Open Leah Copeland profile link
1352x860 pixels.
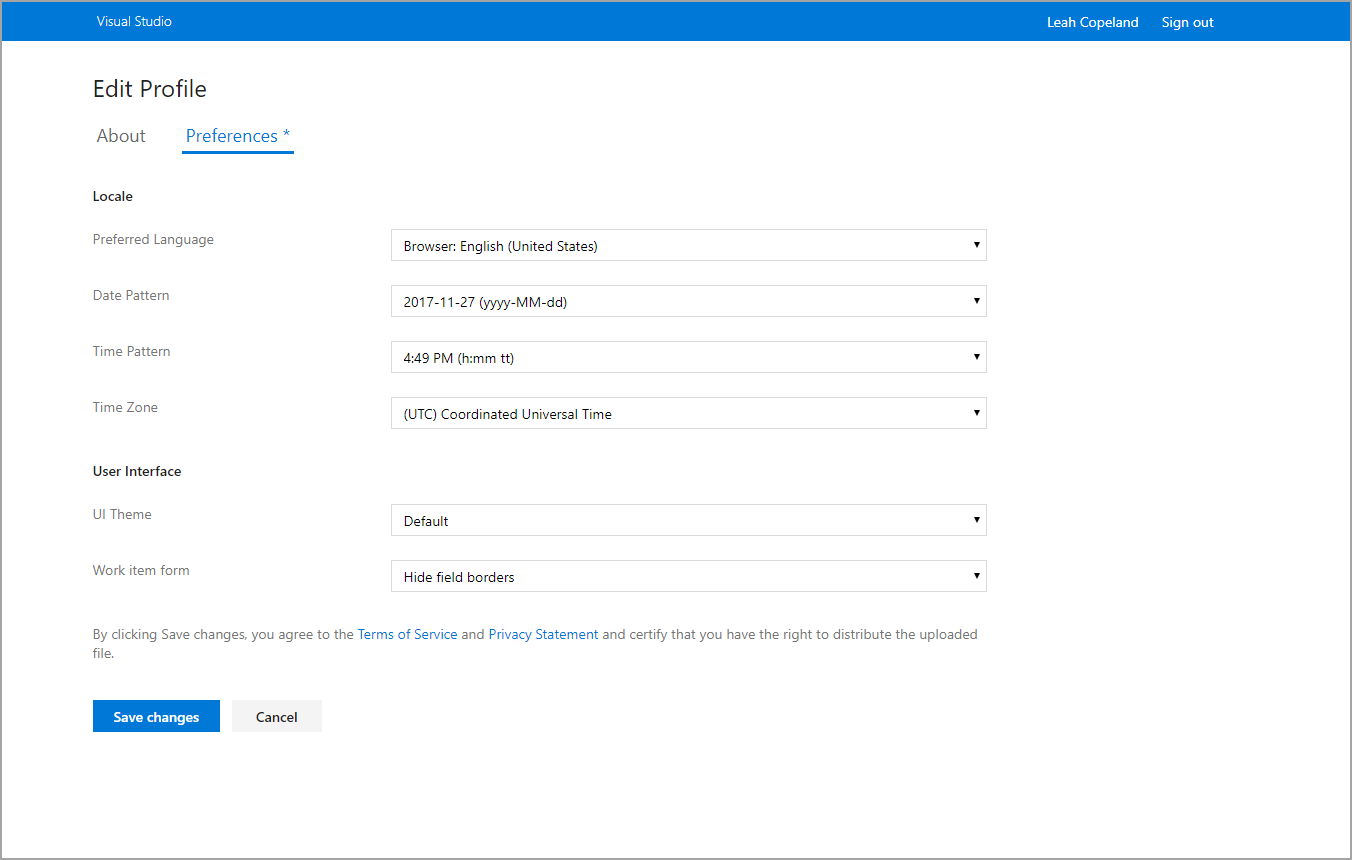1092,22
